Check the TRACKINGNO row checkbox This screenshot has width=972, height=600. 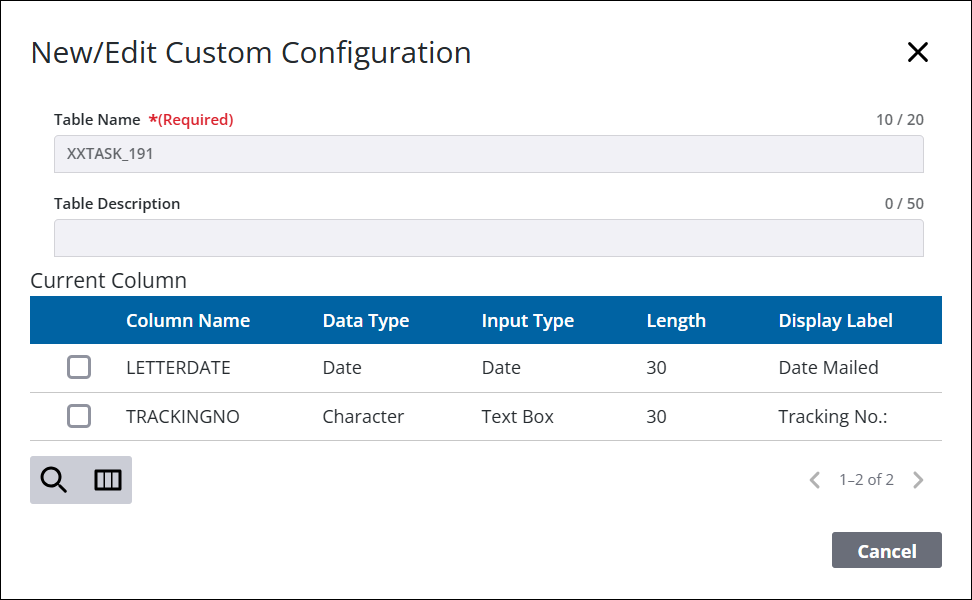point(79,416)
